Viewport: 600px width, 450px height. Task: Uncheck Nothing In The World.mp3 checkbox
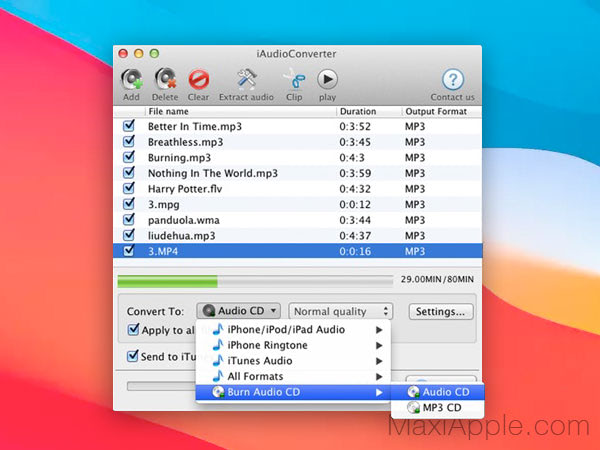[x=129, y=173]
